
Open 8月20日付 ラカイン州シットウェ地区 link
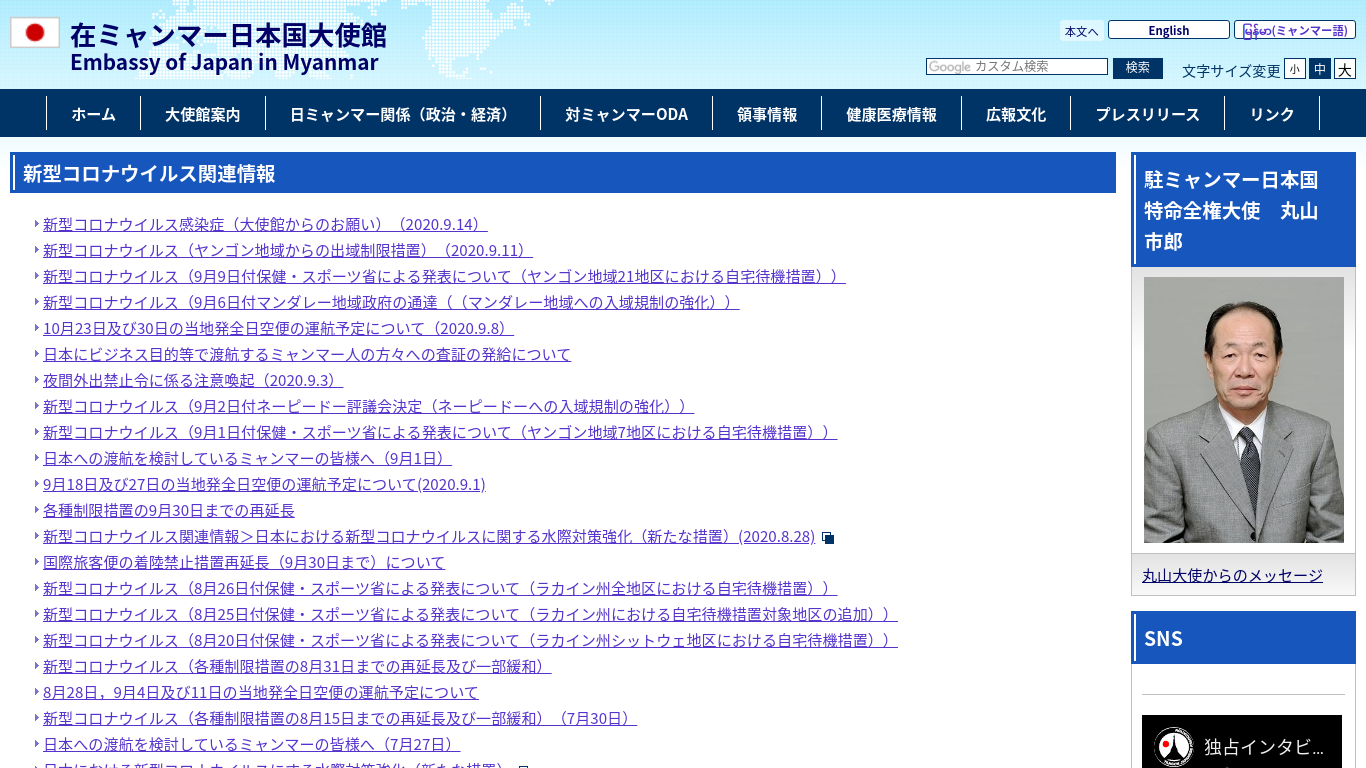click(470, 640)
